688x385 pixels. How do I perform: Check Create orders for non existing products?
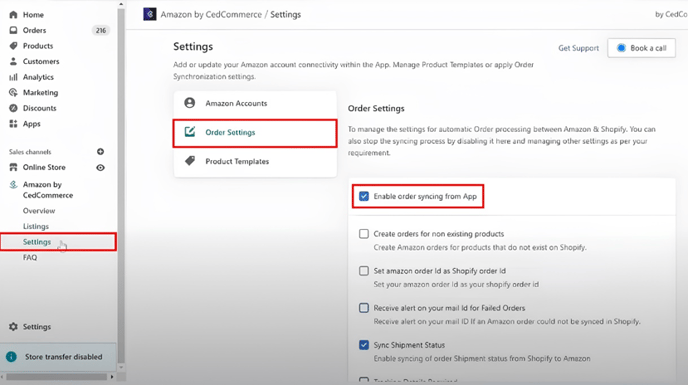[x=364, y=234]
